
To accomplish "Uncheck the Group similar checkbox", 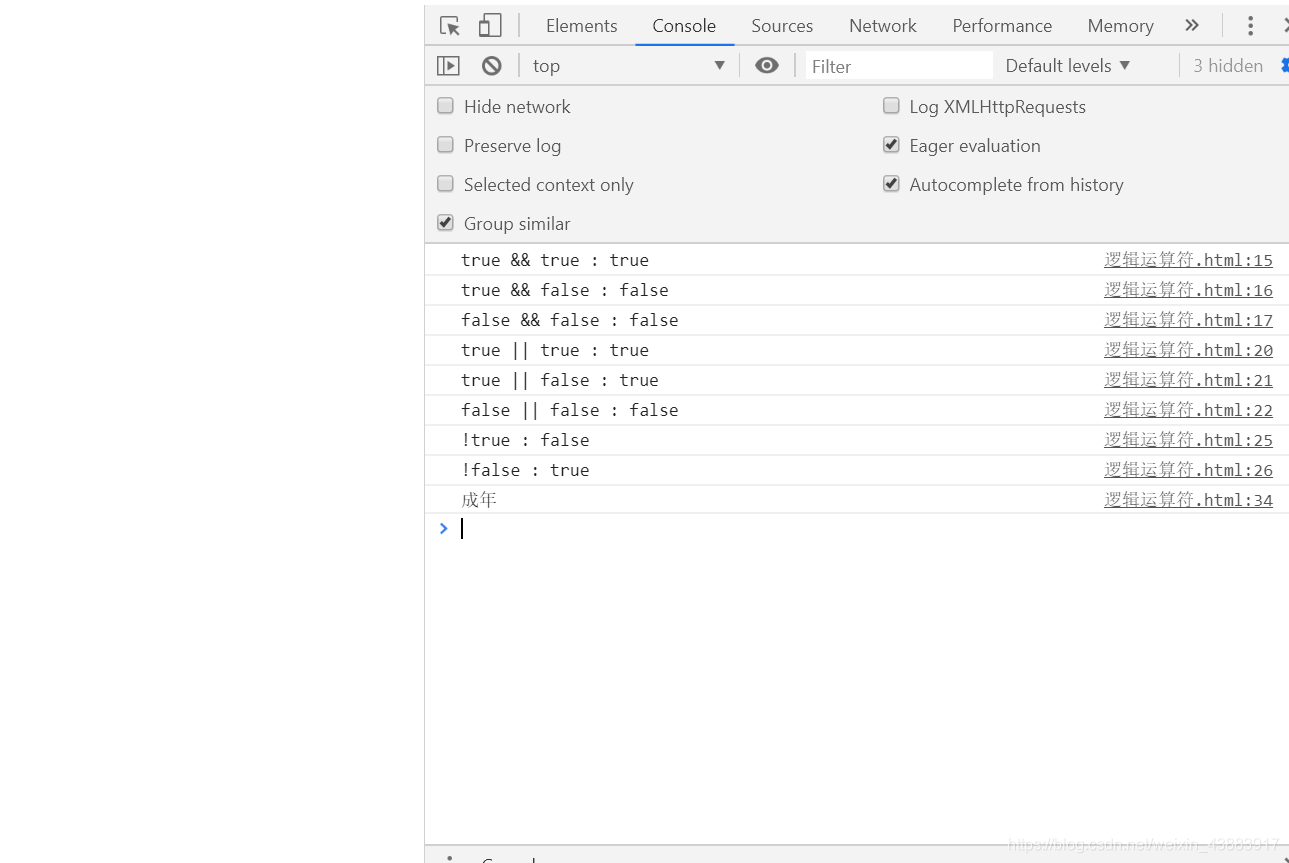I will tap(446, 223).
